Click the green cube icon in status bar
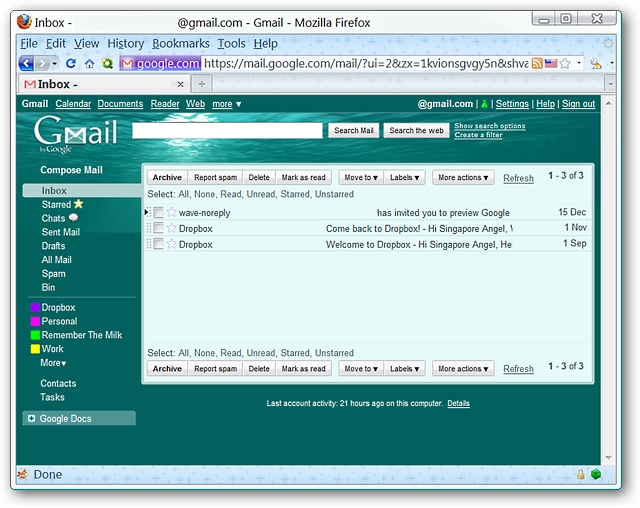 coord(596,474)
